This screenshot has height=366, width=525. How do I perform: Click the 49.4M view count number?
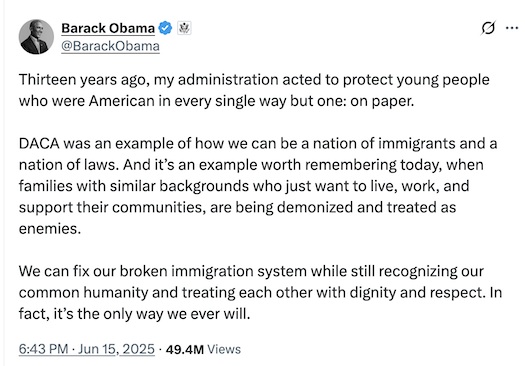(184, 349)
